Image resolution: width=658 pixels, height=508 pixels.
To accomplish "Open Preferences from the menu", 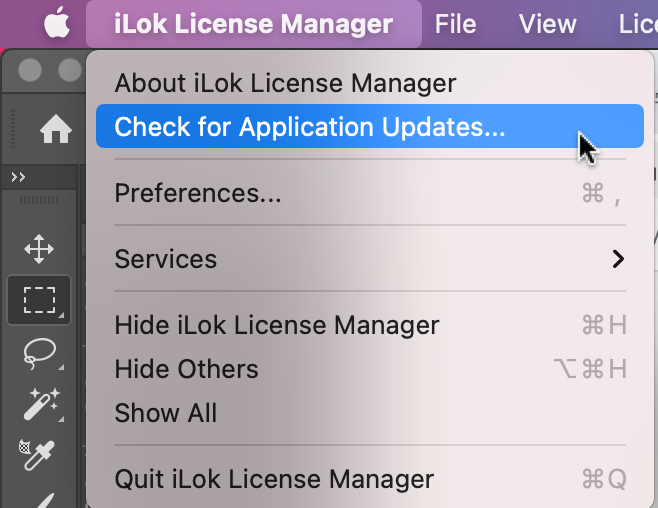I will (198, 193).
